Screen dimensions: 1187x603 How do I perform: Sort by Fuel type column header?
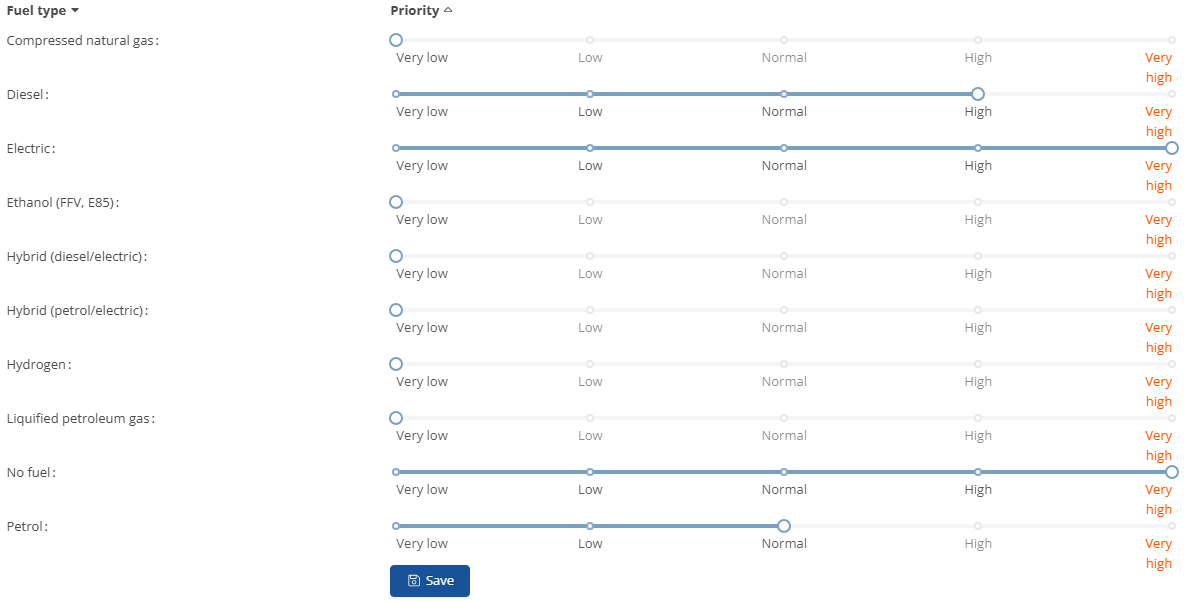[x=42, y=11]
